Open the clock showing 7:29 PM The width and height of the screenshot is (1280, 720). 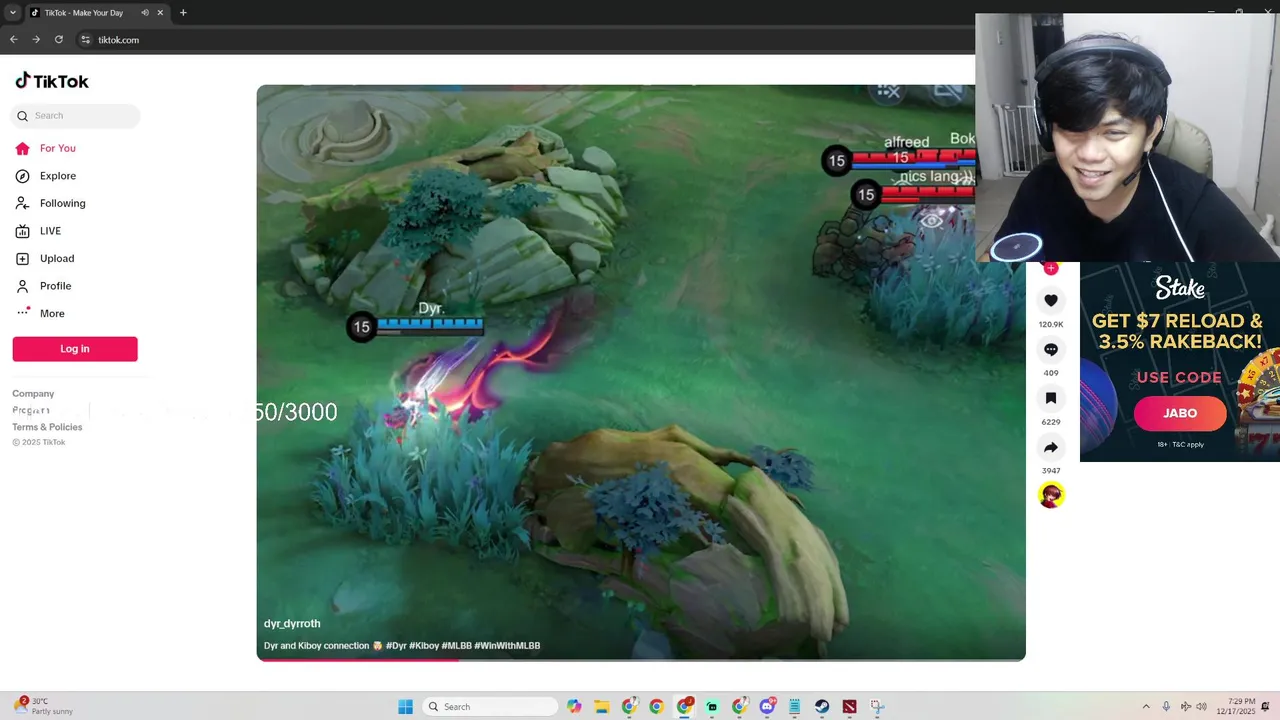tap(1236, 707)
